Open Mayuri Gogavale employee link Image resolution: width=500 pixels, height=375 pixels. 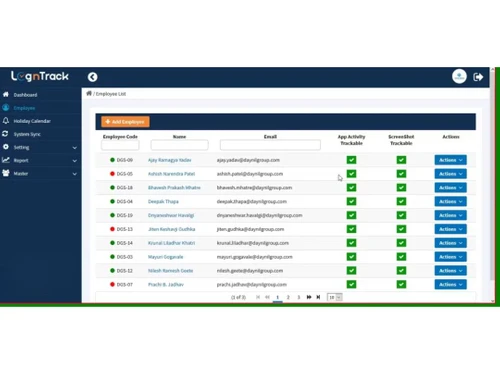165,257
